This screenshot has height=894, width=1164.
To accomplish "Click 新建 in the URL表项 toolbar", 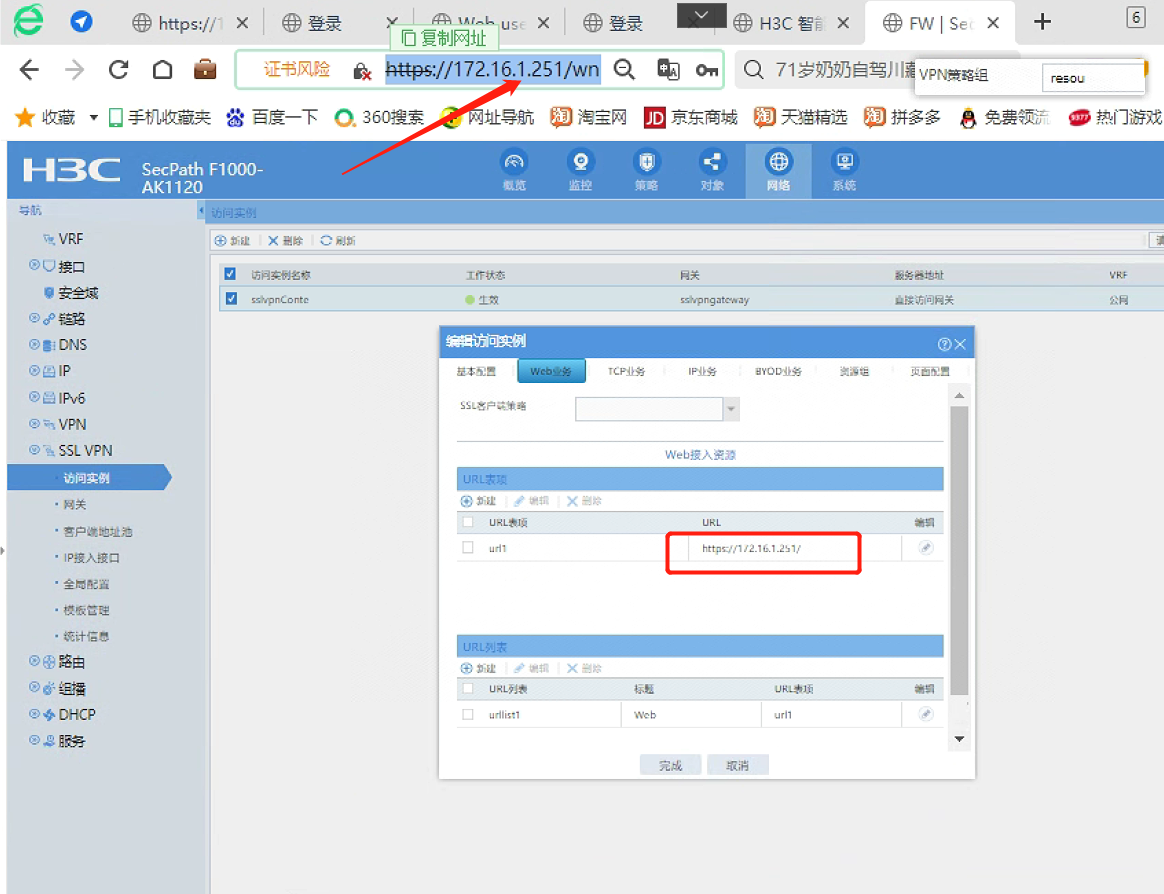I will 479,501.
